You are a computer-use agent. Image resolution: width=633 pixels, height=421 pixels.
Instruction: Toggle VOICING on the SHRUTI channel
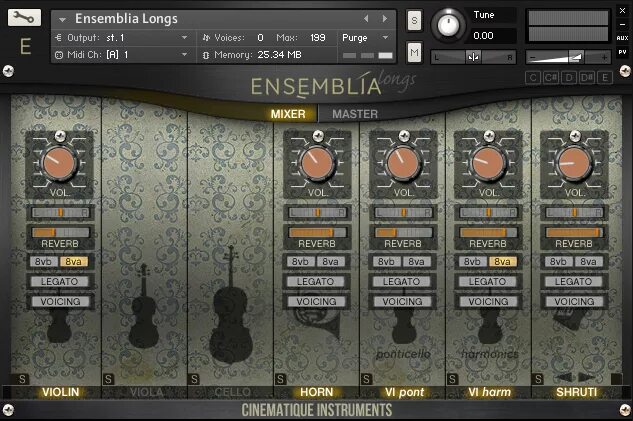click(x=574, y=302)
